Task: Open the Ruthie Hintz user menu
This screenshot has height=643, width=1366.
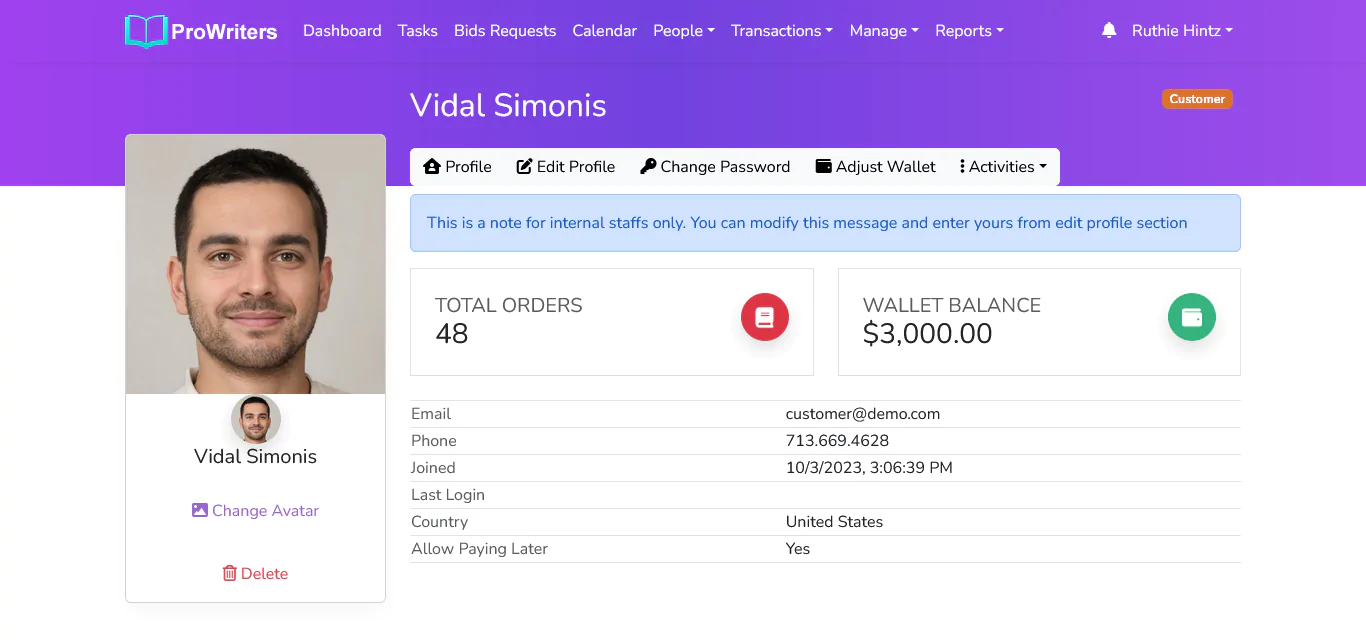Action: coord(1182,31)
